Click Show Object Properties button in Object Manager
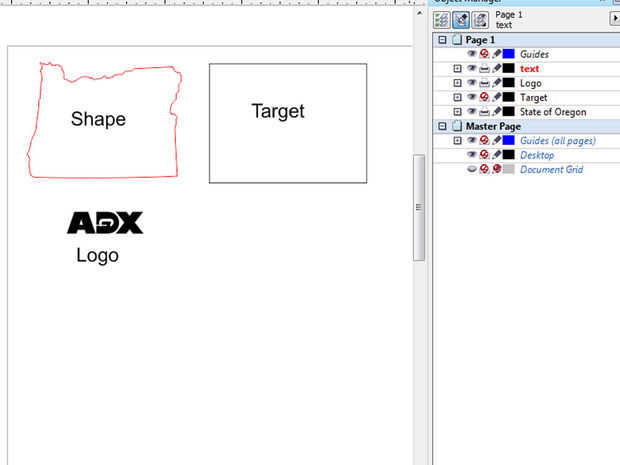 (442, 20)
